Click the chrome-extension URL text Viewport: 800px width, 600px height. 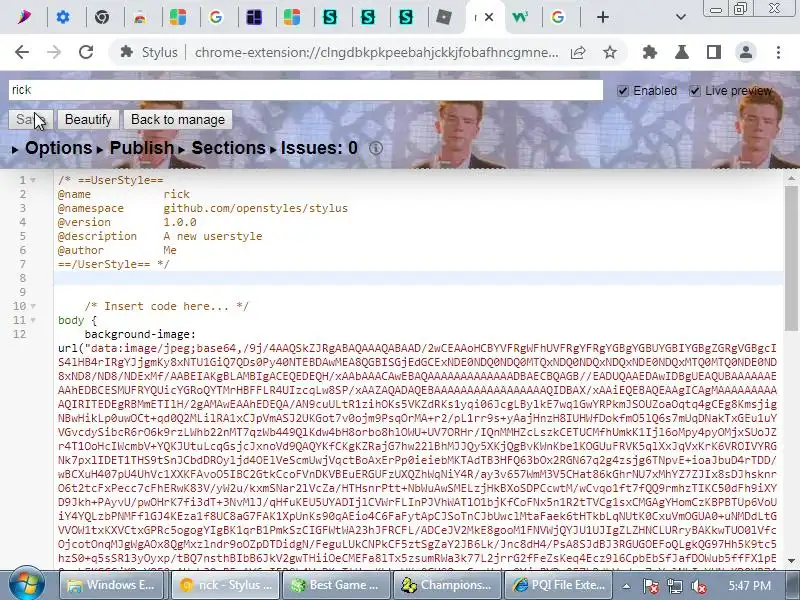pyautogui.click(x=377, y=52)
